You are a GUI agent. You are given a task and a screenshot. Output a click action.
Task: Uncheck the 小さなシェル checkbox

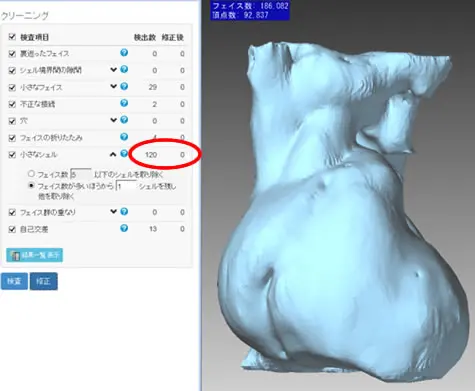coord(12,155)
